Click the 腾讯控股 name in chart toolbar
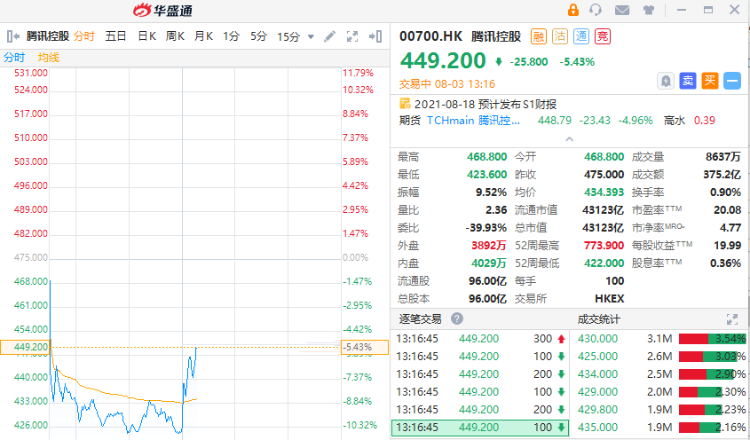The width and height of the screenshot is (750, 440). tap(48, 36)
